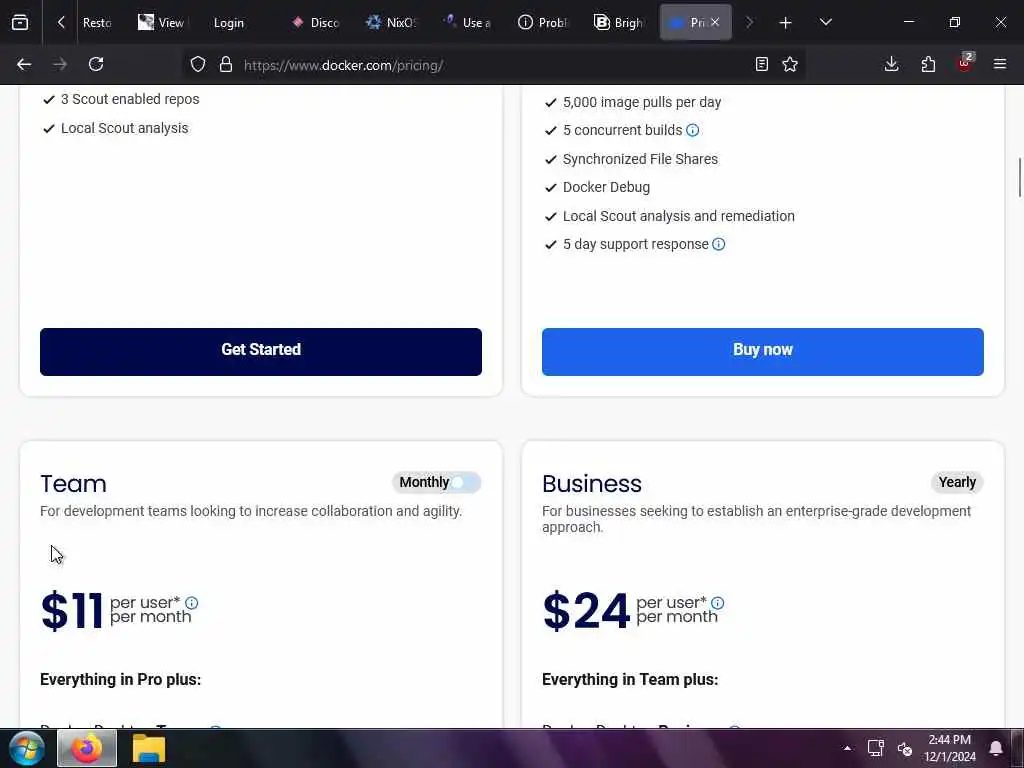This screenshot has height=768, width=1024.
Task: Open the Windows Start menu
Action: click(x=27, y=748)
